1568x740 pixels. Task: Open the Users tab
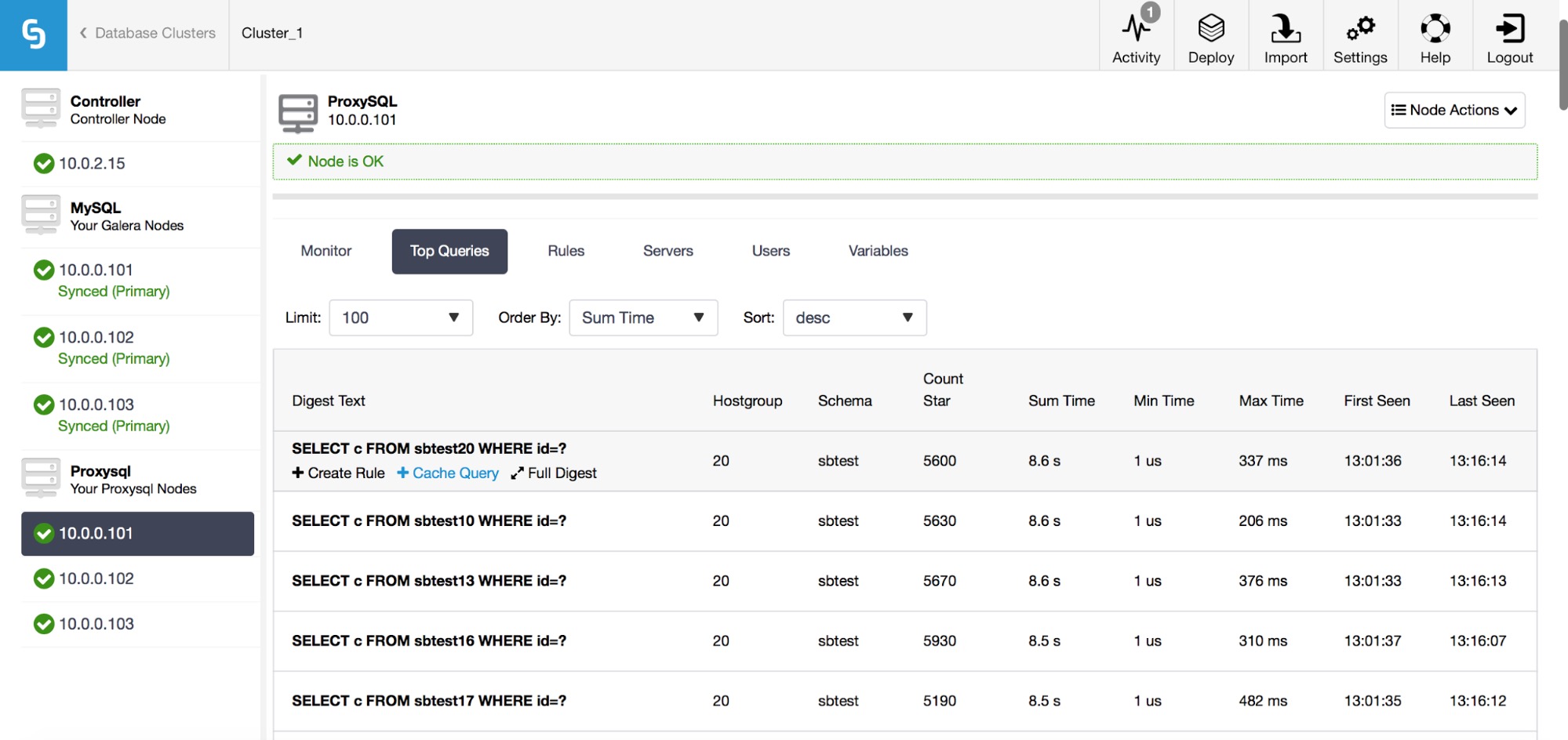click(771, 251)
